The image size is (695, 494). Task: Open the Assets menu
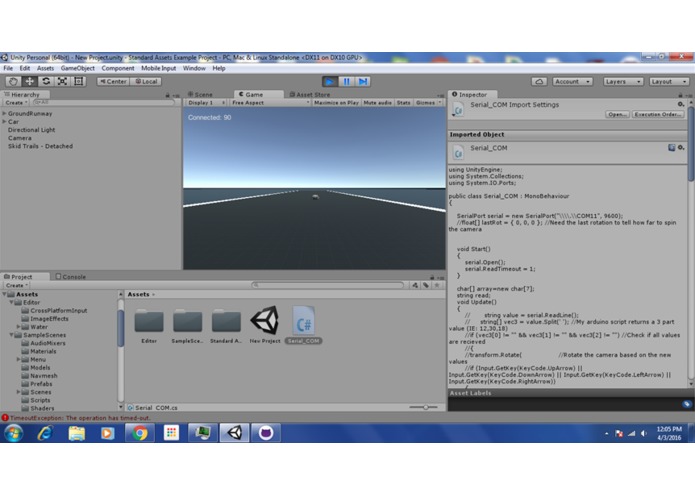[x=45, y=68]
